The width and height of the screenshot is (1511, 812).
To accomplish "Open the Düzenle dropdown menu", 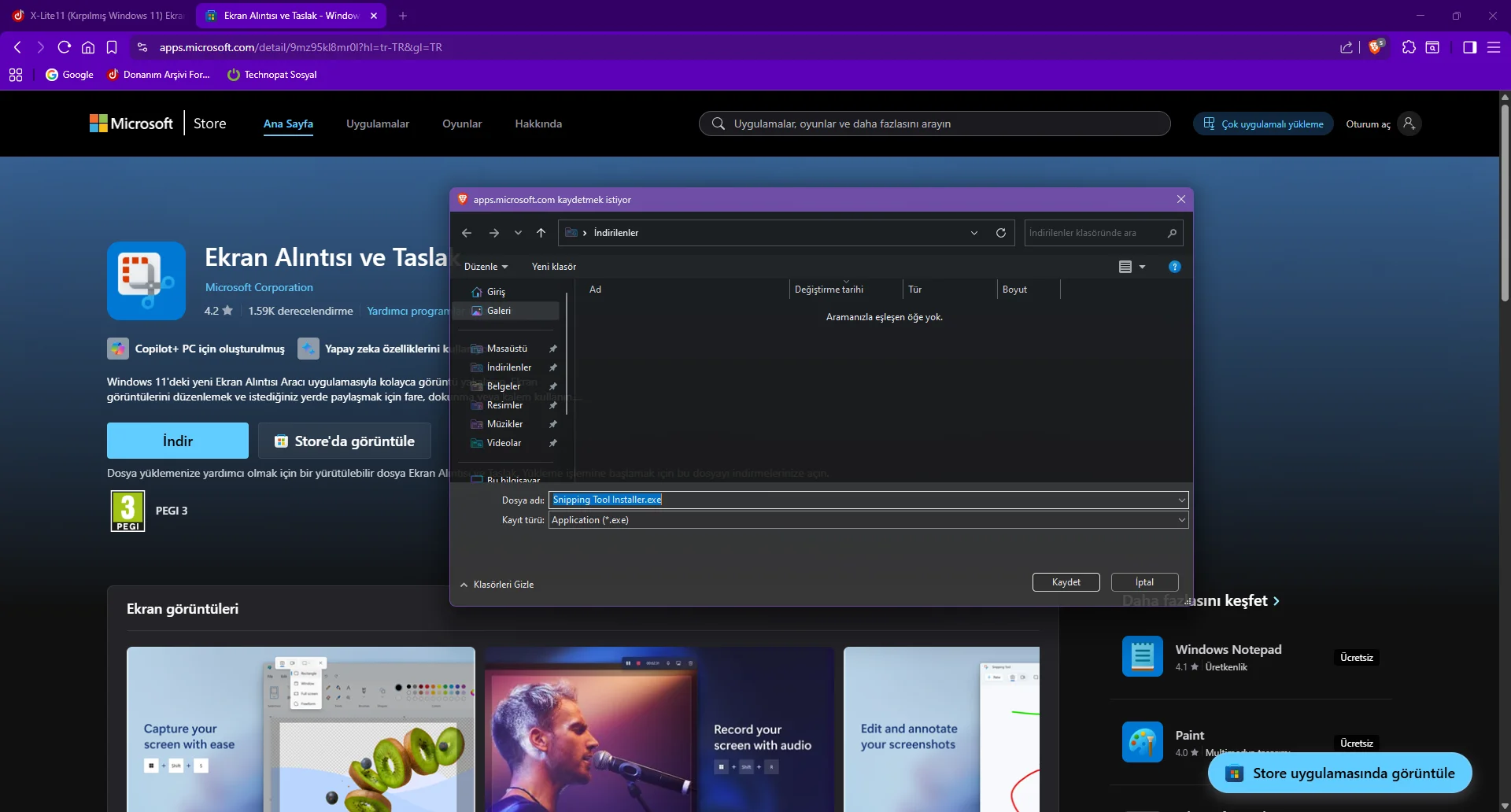I will click(486, 267).
